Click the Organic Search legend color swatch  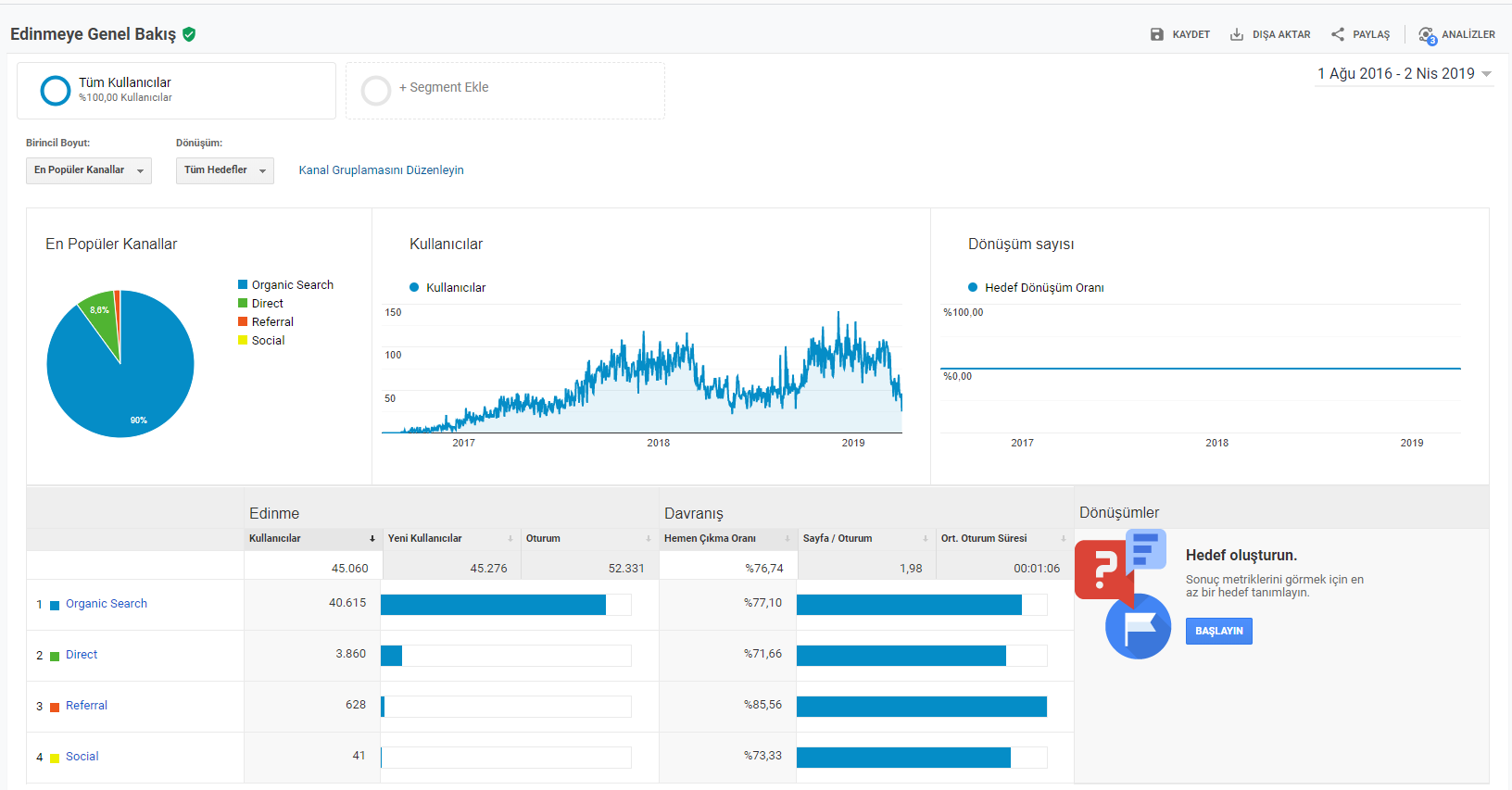243,284
